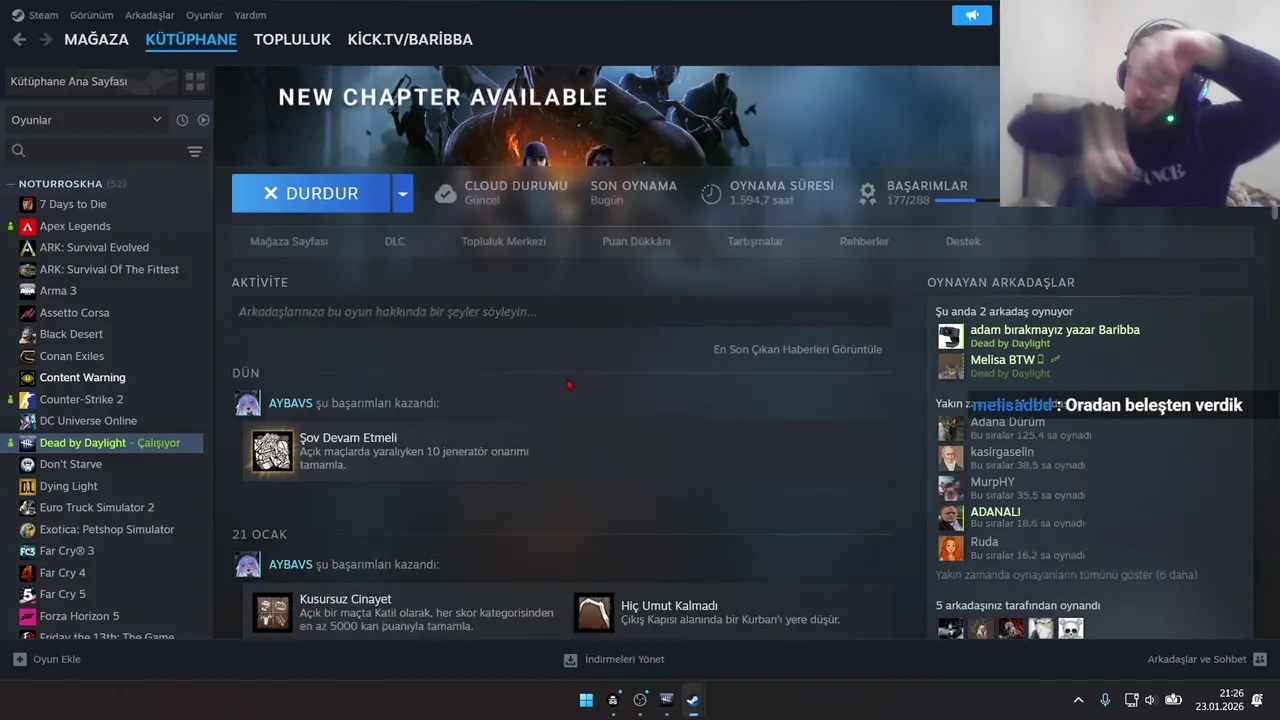Select the Dead by Daylight running entry
The image size is (1280, 720).
point(104,443)
